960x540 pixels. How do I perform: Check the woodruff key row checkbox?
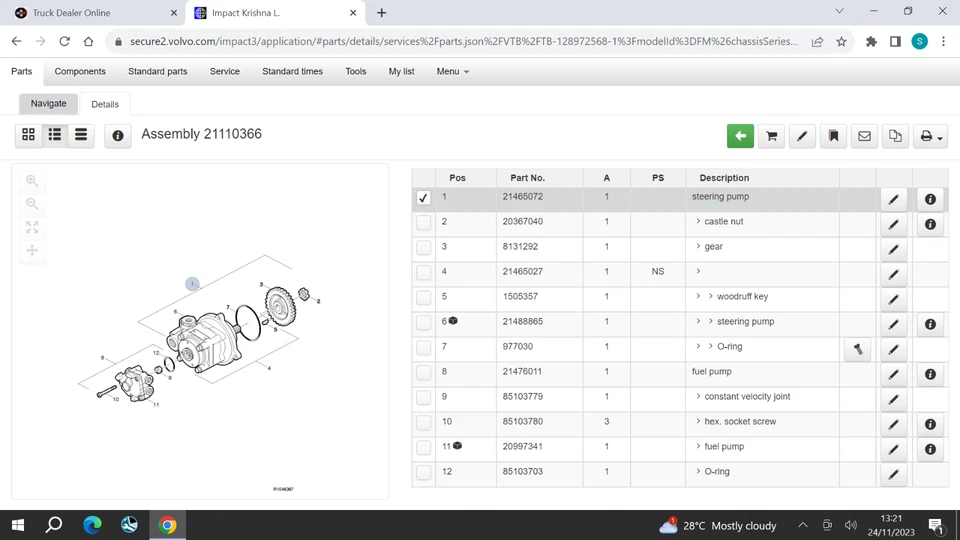click(x=423, y=298)
